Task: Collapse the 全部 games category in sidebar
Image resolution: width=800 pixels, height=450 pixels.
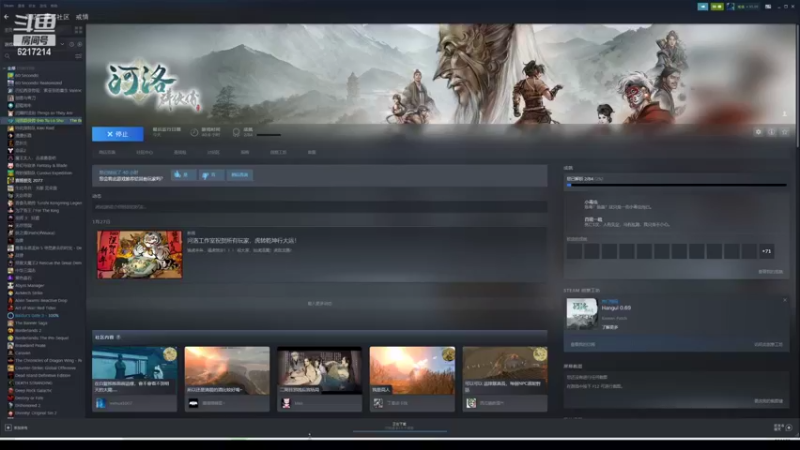Action: 5,68
